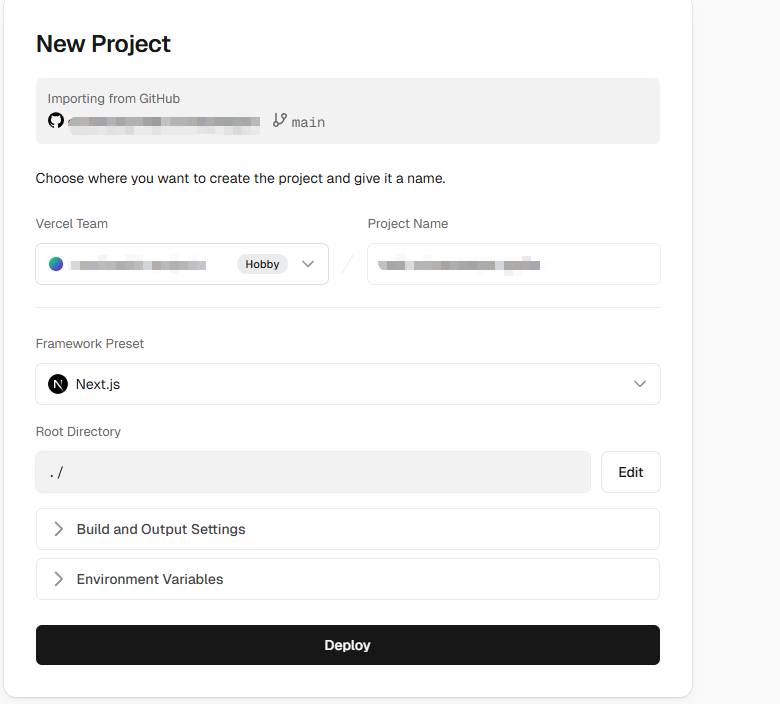This screenshot has width=780, height=704.
Task: Expand the Environment Variables section
Action: pos(150,579)
